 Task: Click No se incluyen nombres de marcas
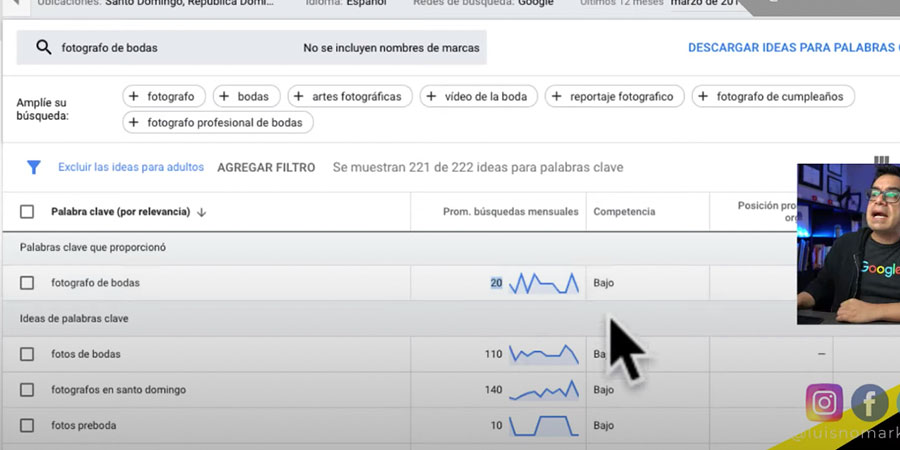(391, 48)
